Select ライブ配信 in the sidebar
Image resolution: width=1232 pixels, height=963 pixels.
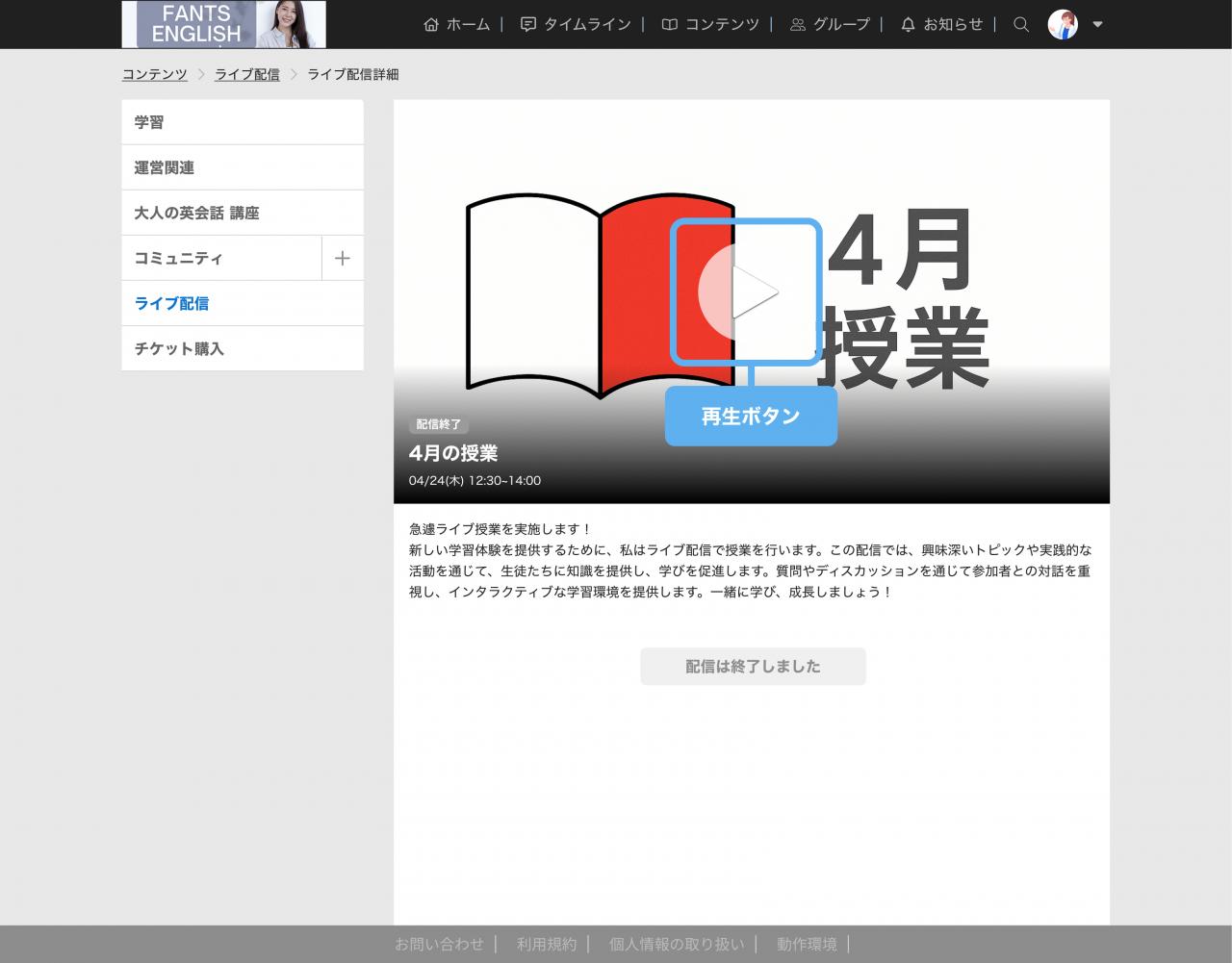243,303
